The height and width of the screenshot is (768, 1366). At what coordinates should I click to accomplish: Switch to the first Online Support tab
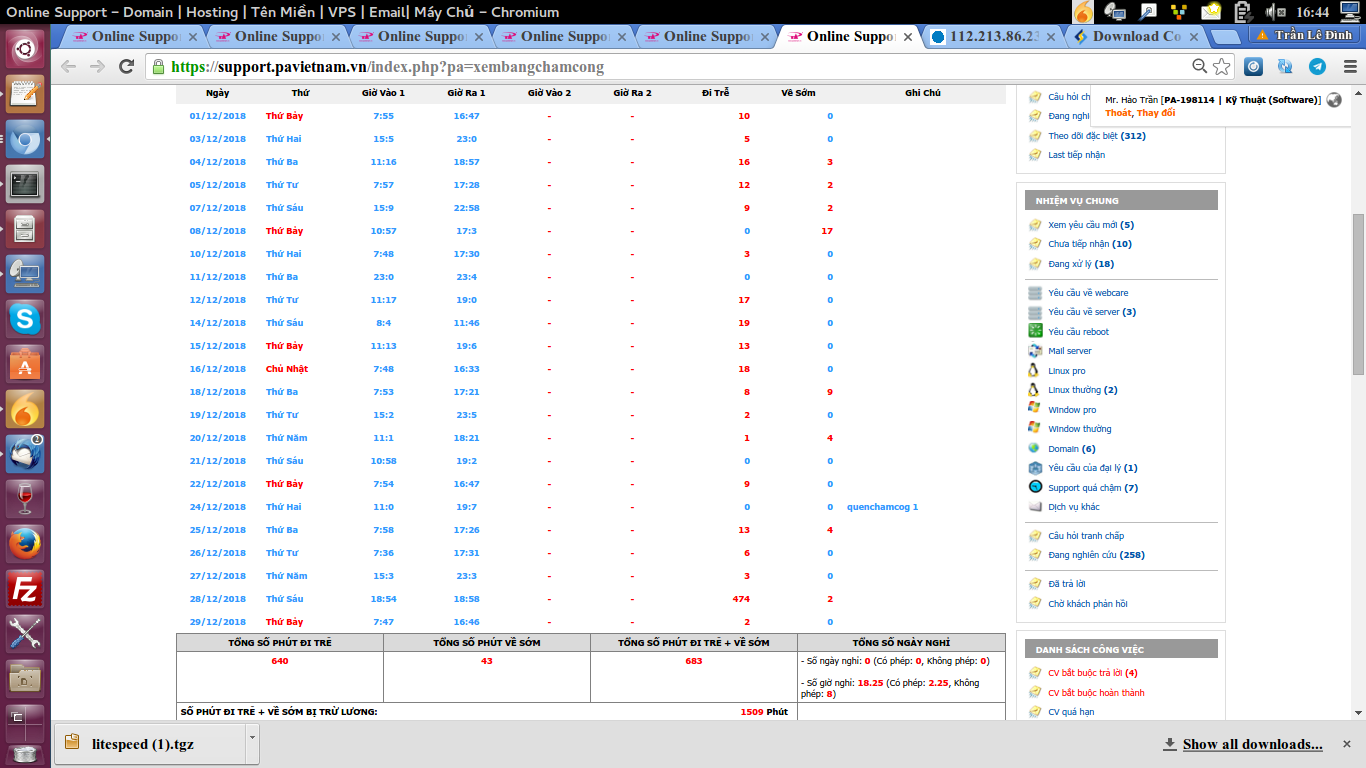tap(135, 36)
